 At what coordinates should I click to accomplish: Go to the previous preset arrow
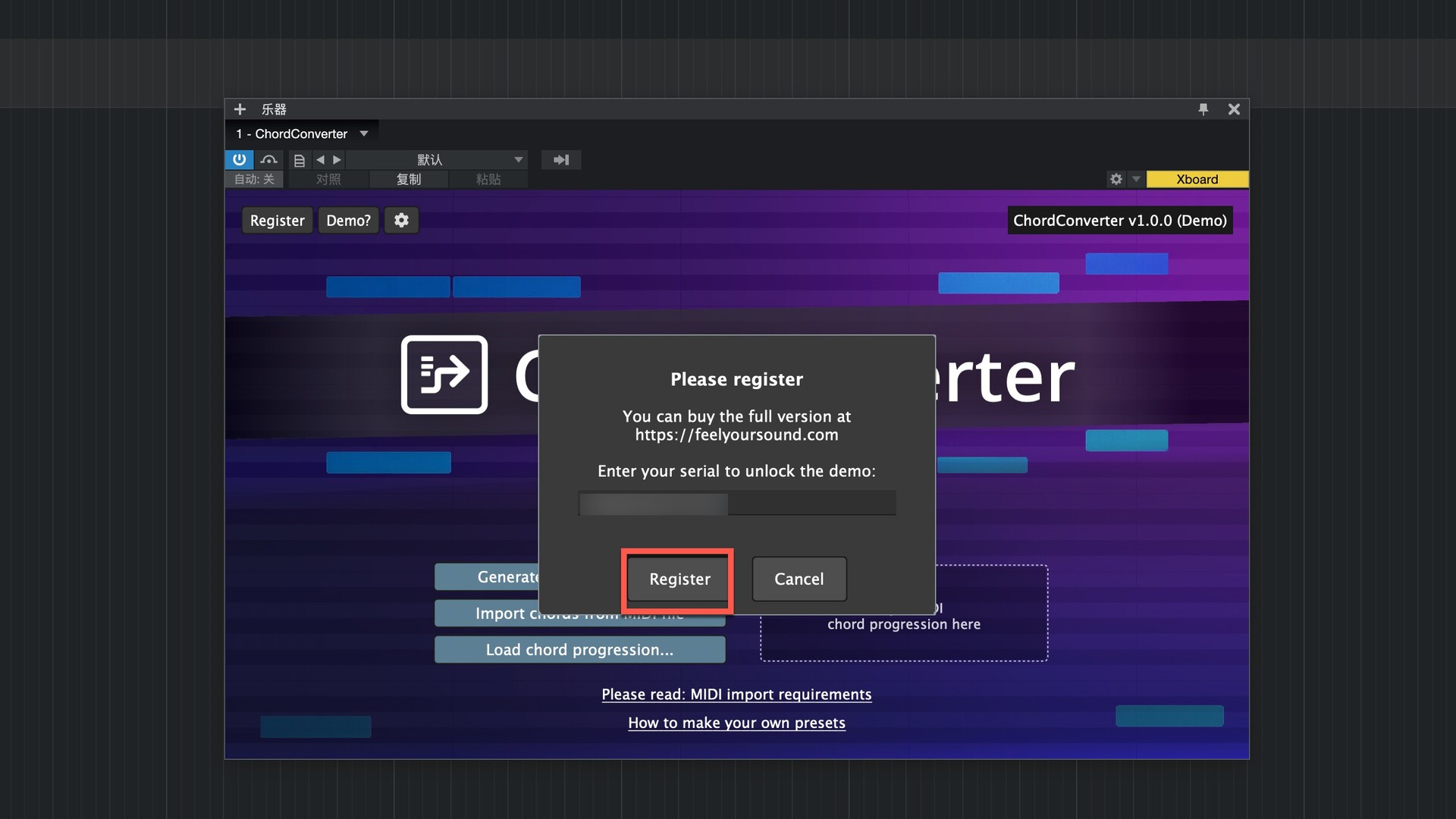(x=320, y=160)
